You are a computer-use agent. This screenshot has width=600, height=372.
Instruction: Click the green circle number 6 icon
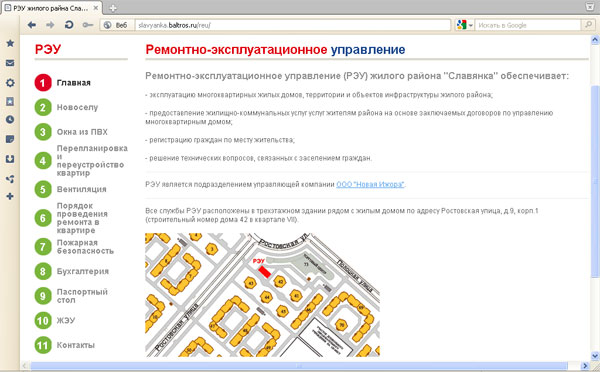[43, 218]
